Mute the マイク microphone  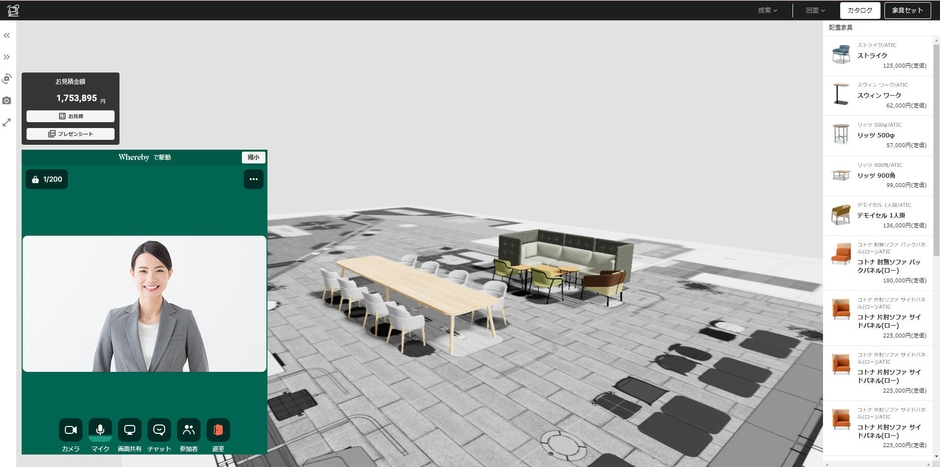[100, 430]
